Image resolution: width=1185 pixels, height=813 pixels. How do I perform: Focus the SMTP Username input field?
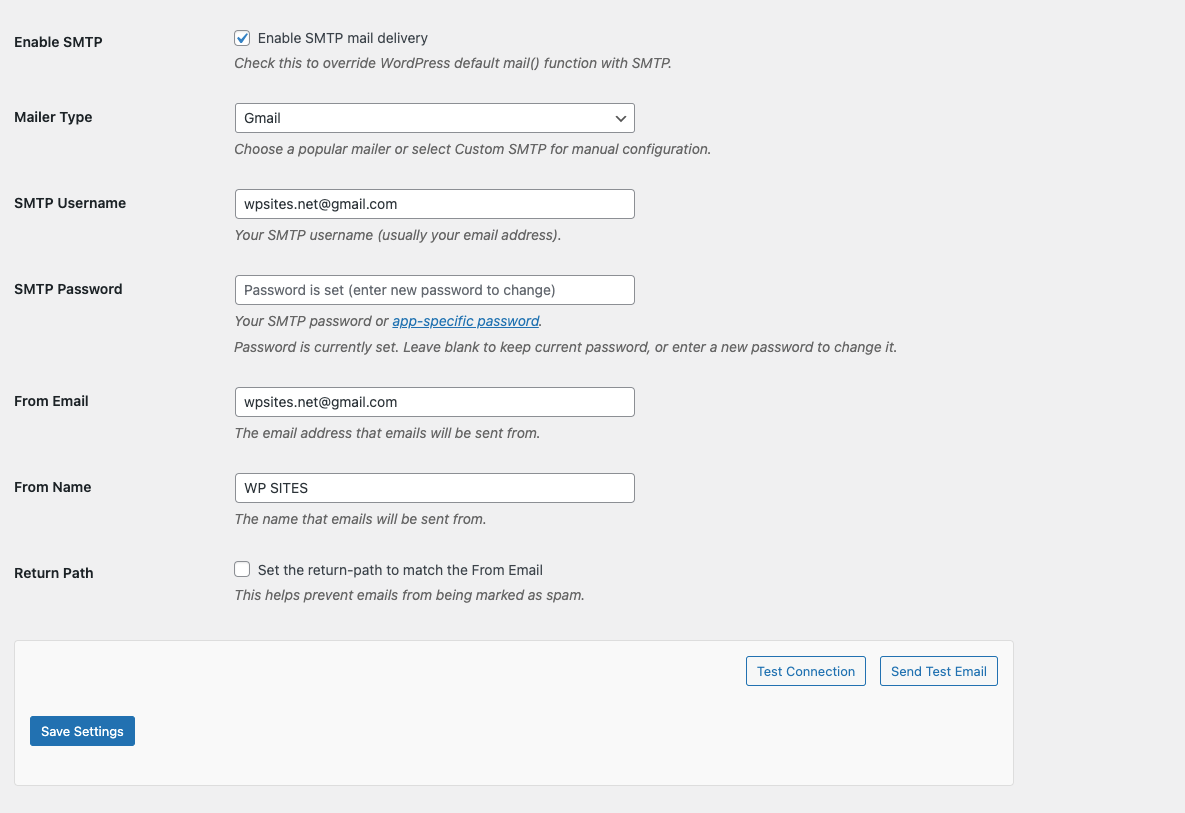(434, 204)
